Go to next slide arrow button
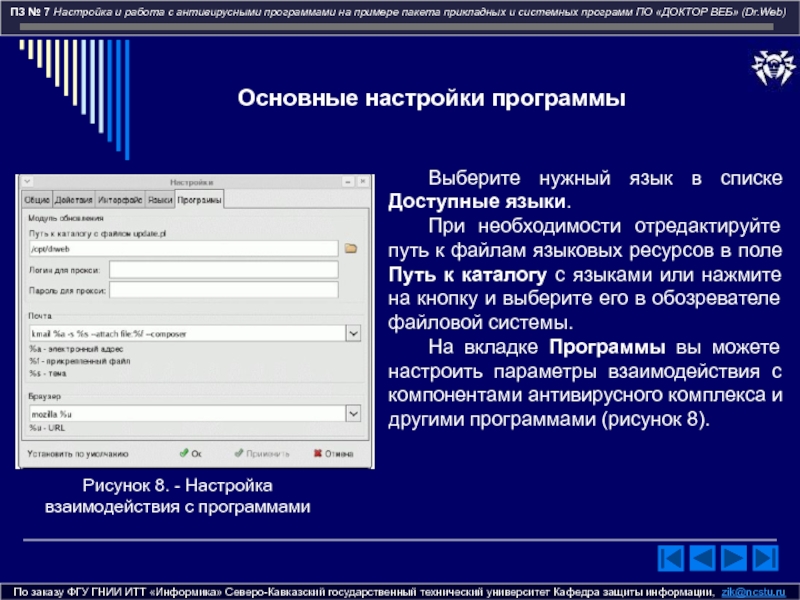 734,558
